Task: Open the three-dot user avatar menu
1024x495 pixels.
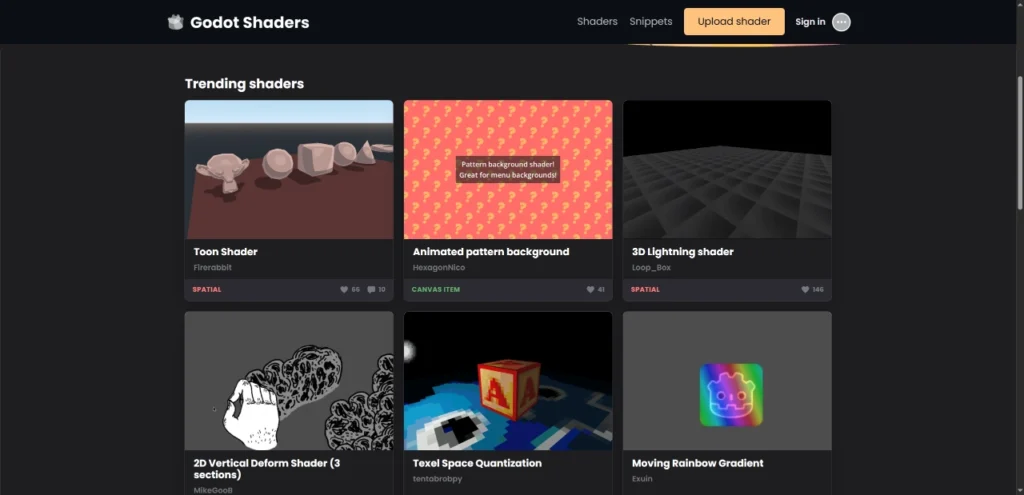Action: click(841, 22)
